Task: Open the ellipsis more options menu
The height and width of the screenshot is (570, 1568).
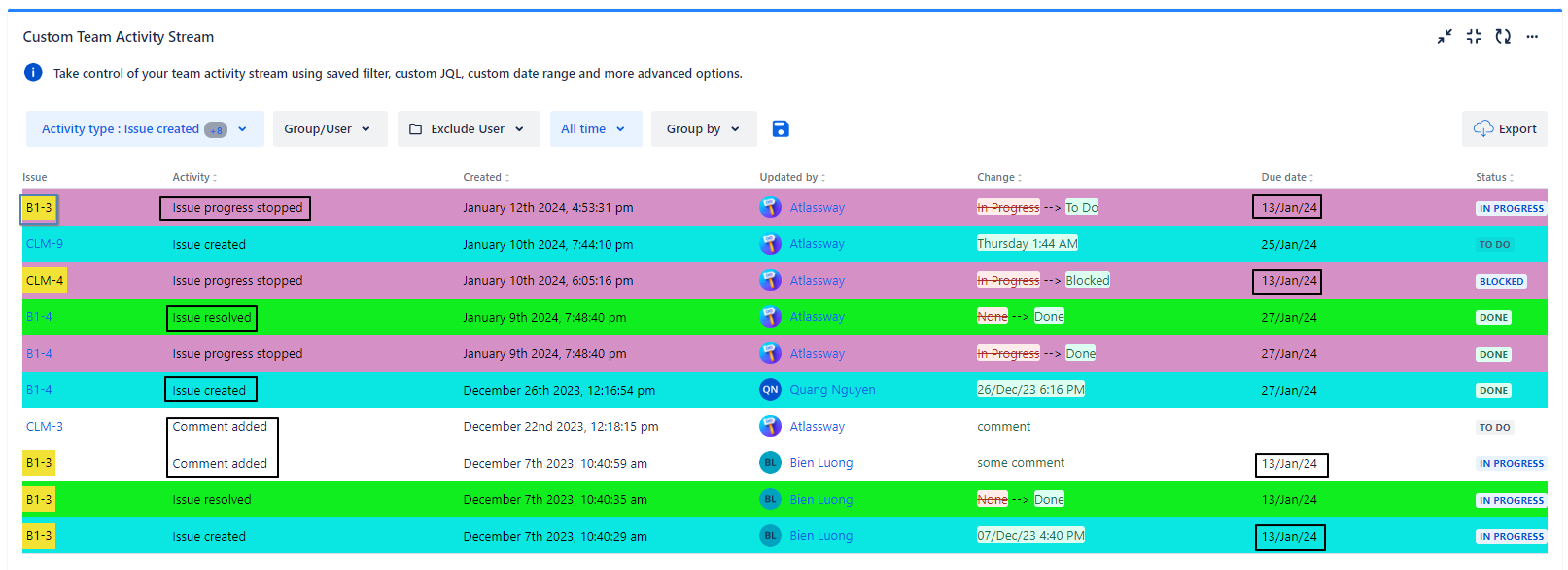Action: click(1532, 37)
